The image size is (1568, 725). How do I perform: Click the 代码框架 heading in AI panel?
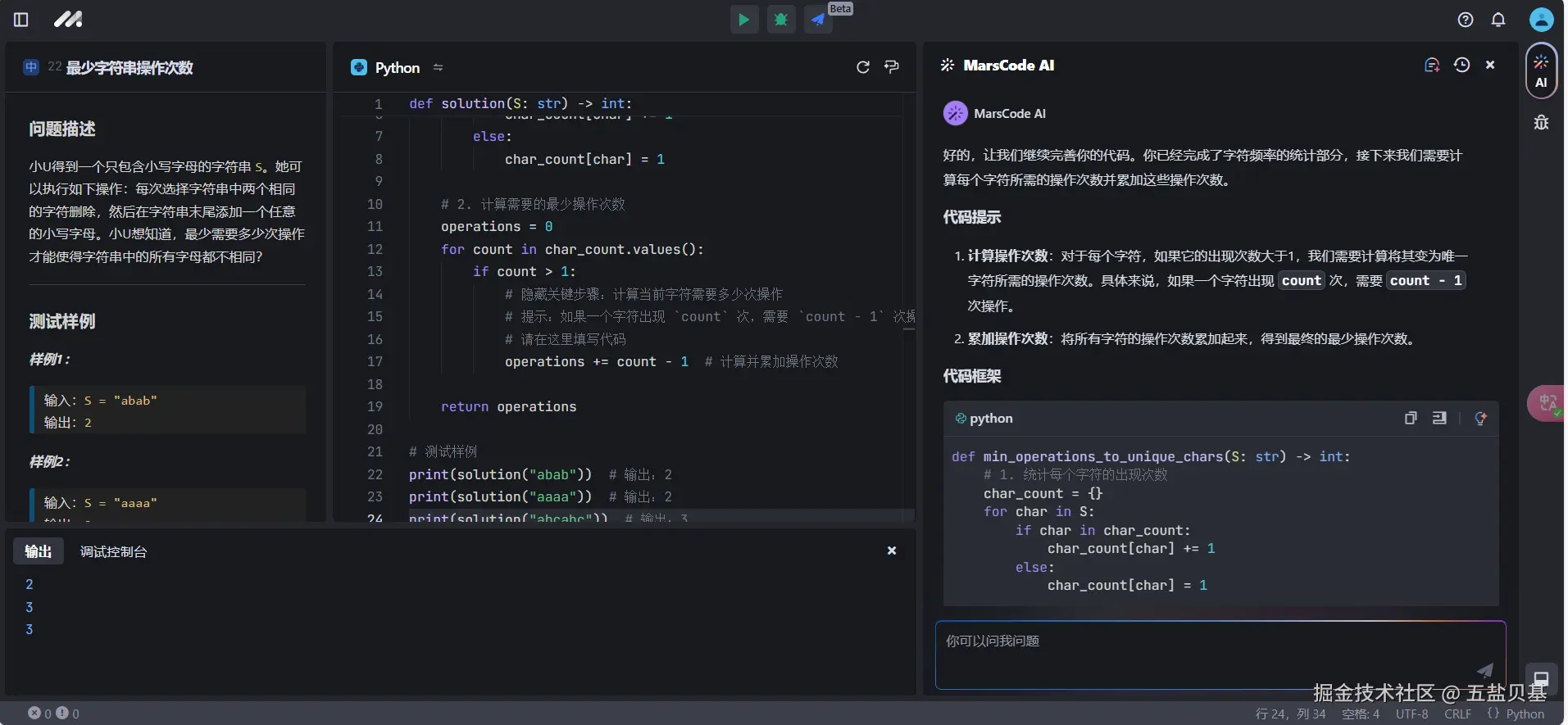[971, 376]
